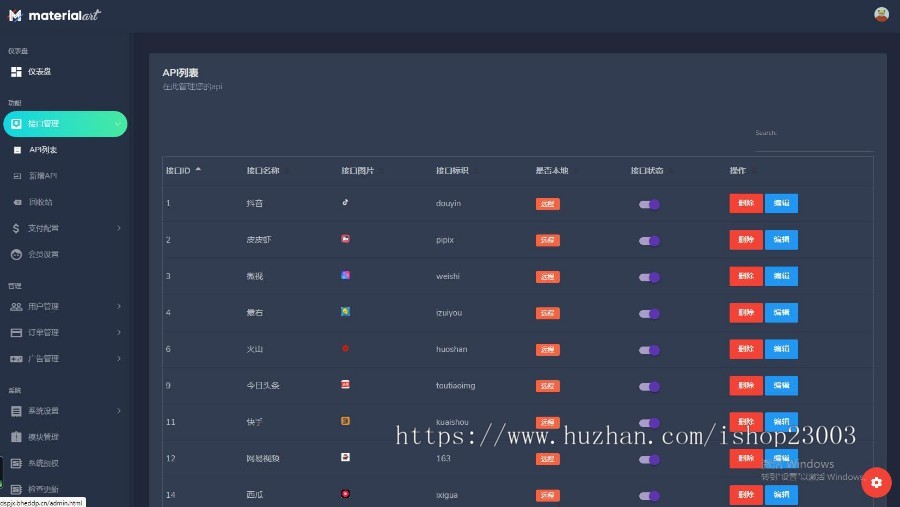The height and width of the screenshot is (507, 900).
Task: Sort by 接口ID column arrow
Action: (198, 170)
